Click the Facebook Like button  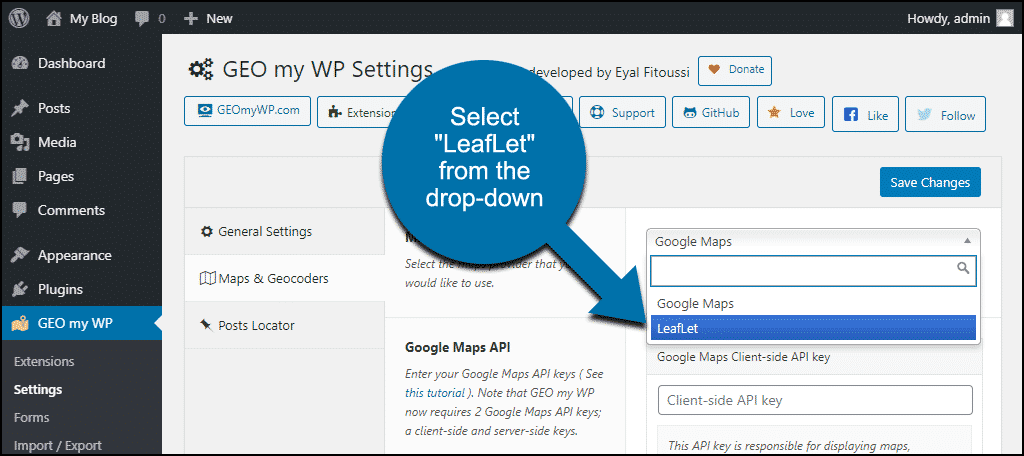click(x=865, y=115)
